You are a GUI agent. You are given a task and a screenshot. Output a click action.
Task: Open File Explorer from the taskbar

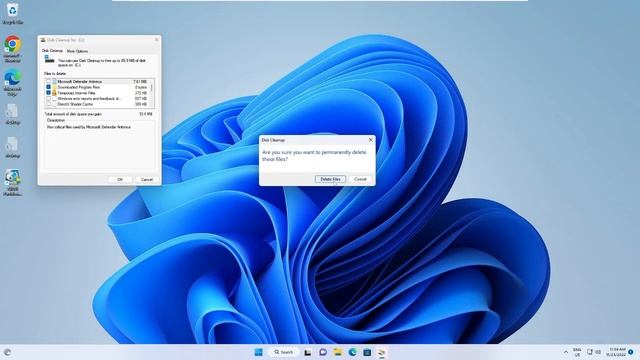coord(338,352)
